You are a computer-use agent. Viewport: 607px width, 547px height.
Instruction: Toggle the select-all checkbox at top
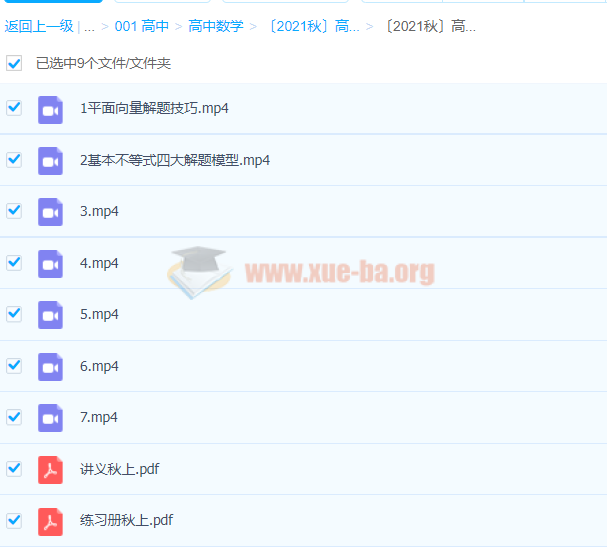click(14, 63)
